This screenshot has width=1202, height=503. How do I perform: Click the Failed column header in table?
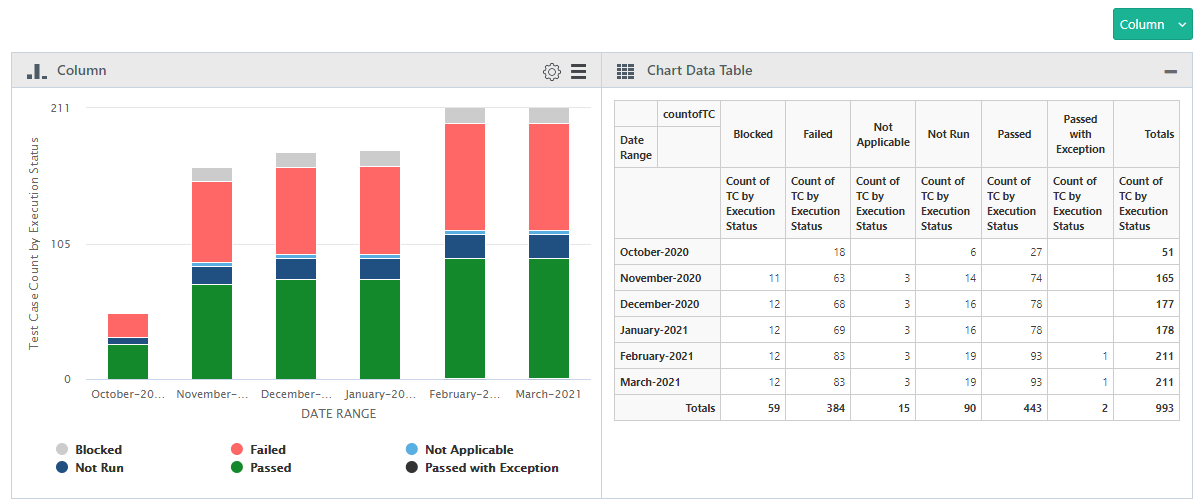(817, 134)
